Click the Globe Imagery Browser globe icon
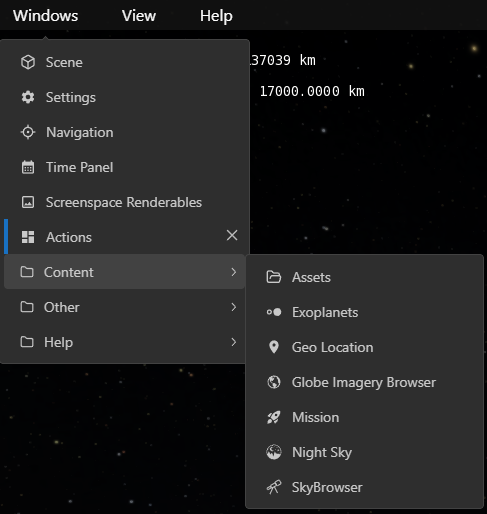The image size is (487, 514). point(274,382)
